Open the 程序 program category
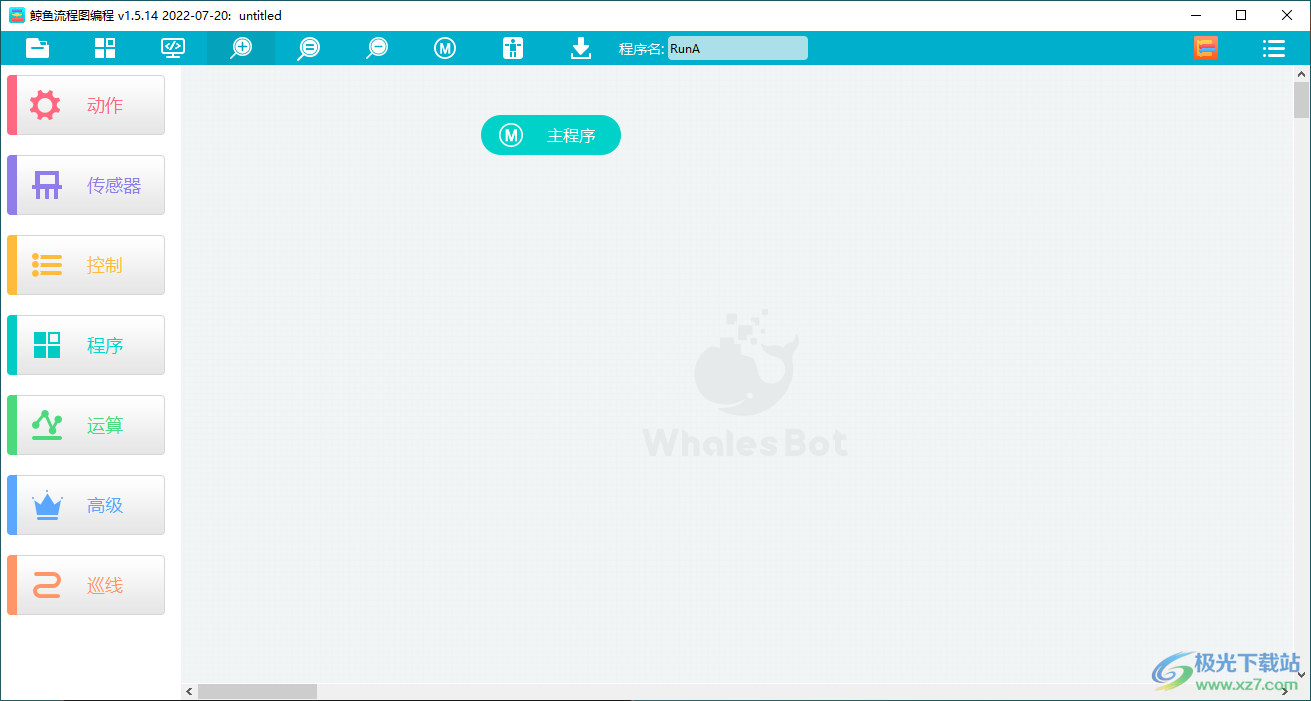 tap(87, 345)
